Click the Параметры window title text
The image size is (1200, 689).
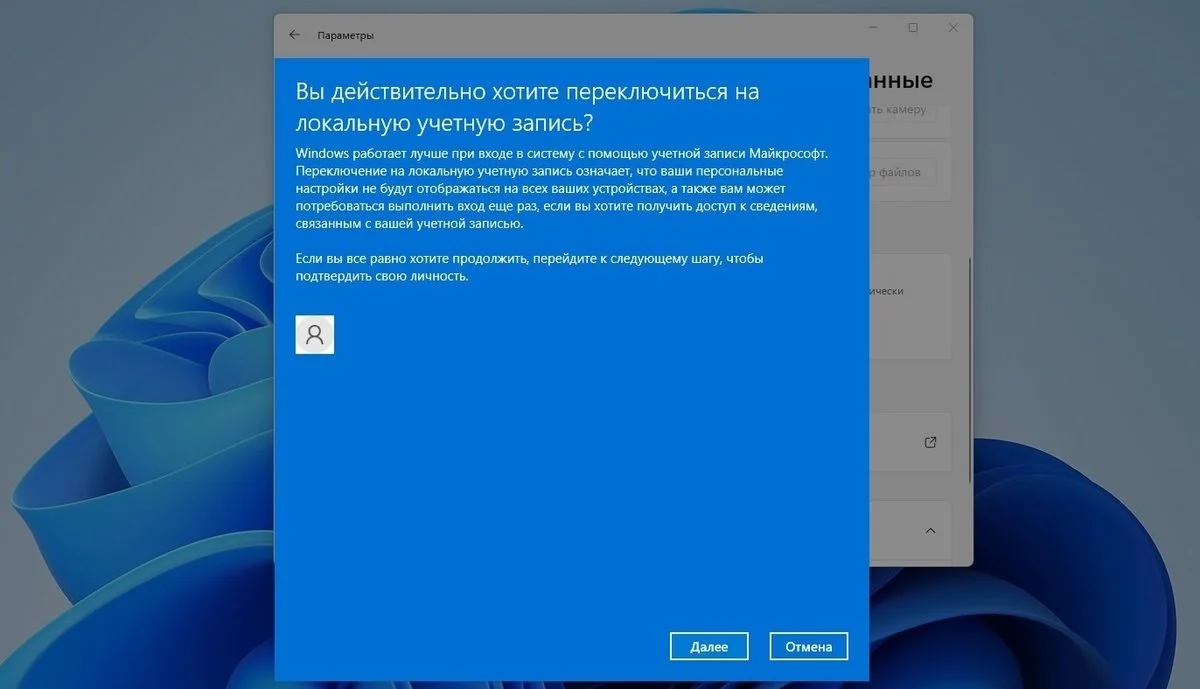346,35
